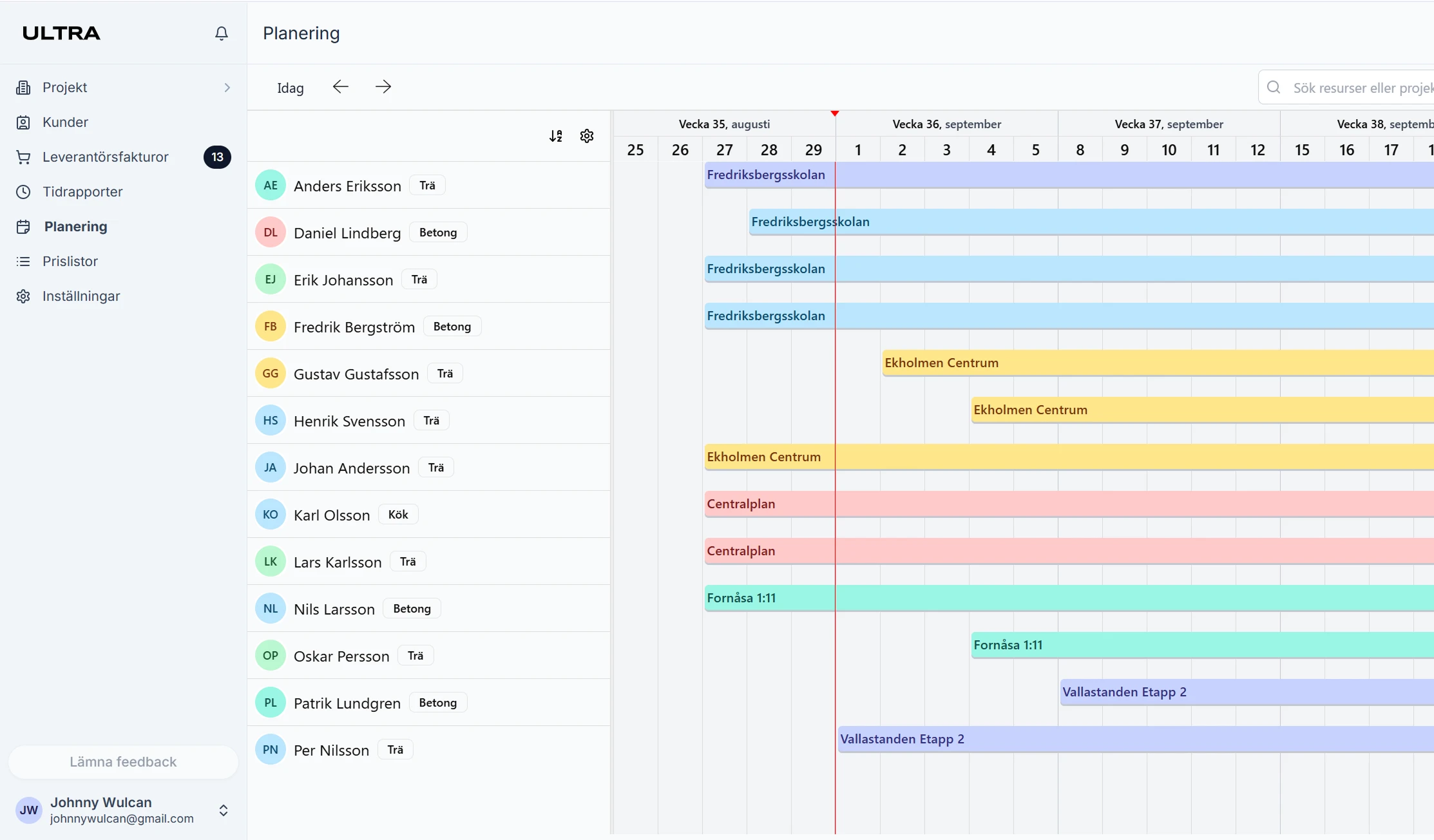1434x840 pixels.
Task: Click the Lämna feedback button
Action: coord(123,762)
